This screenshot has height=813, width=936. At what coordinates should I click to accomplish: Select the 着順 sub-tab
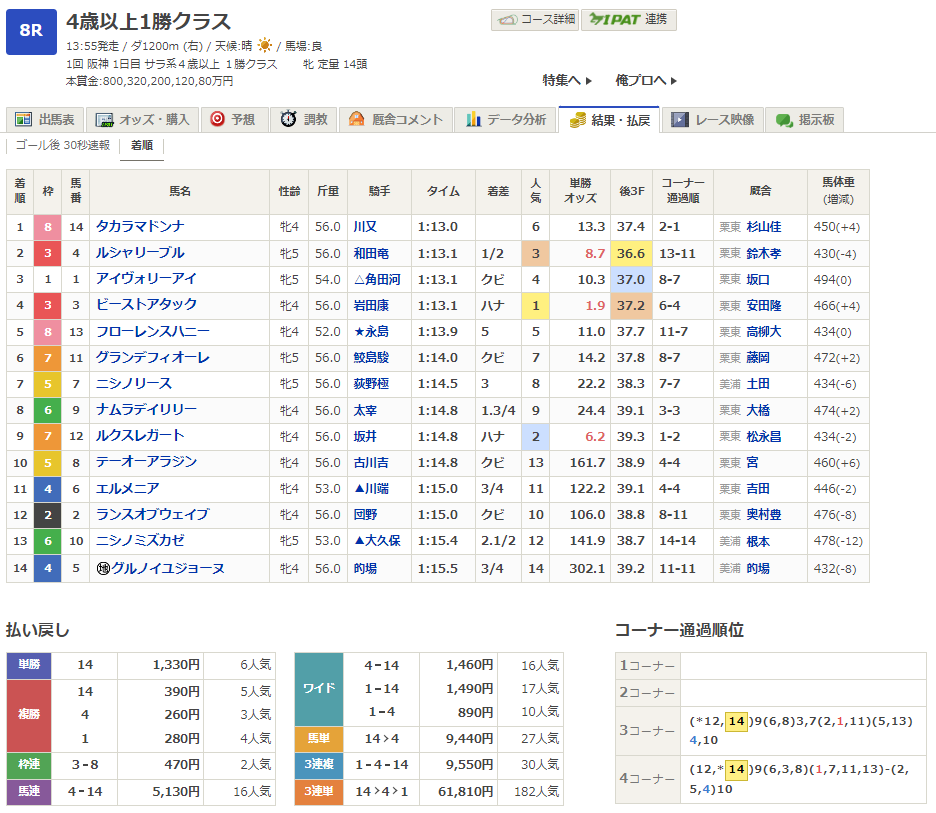pyautogui.click(x=141, y=146)
